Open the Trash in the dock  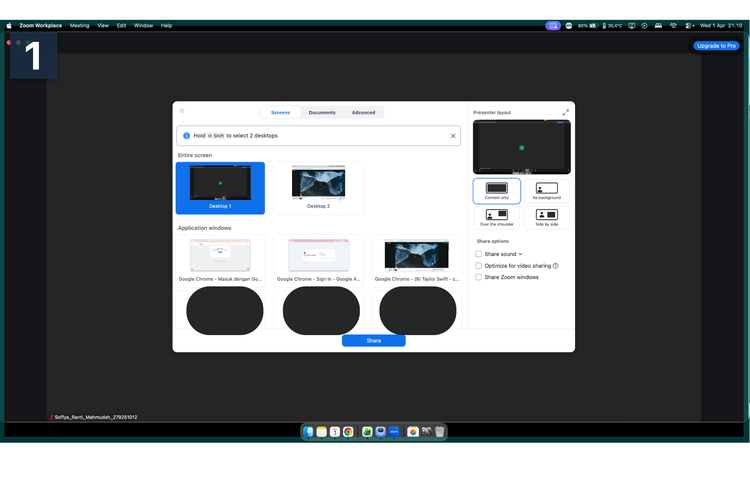pyautogui.click(x=440, y=432)
